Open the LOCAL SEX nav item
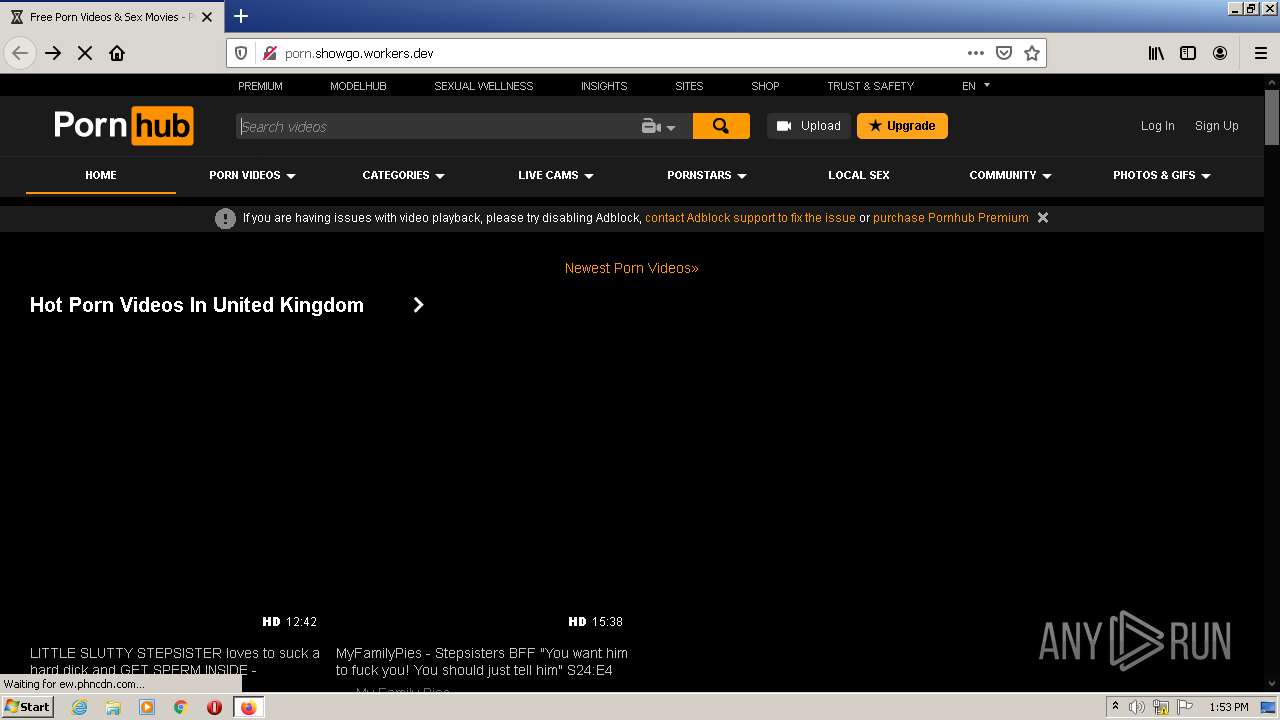Viewport: 1280px width, 720px height. pos(858,175)
